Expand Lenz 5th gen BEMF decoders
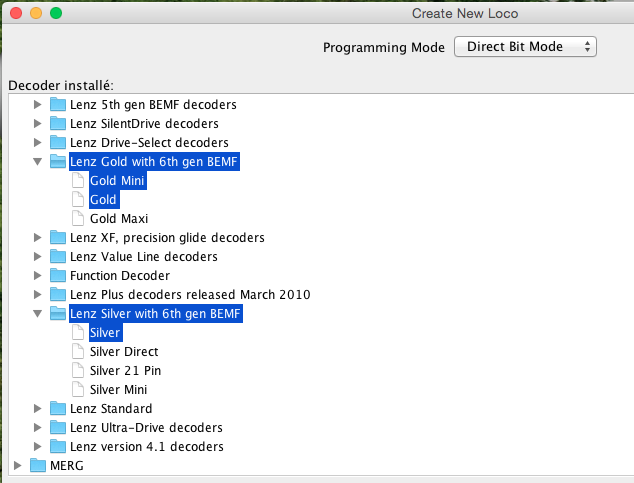This screenshot has height=483, width=634. 37,105
